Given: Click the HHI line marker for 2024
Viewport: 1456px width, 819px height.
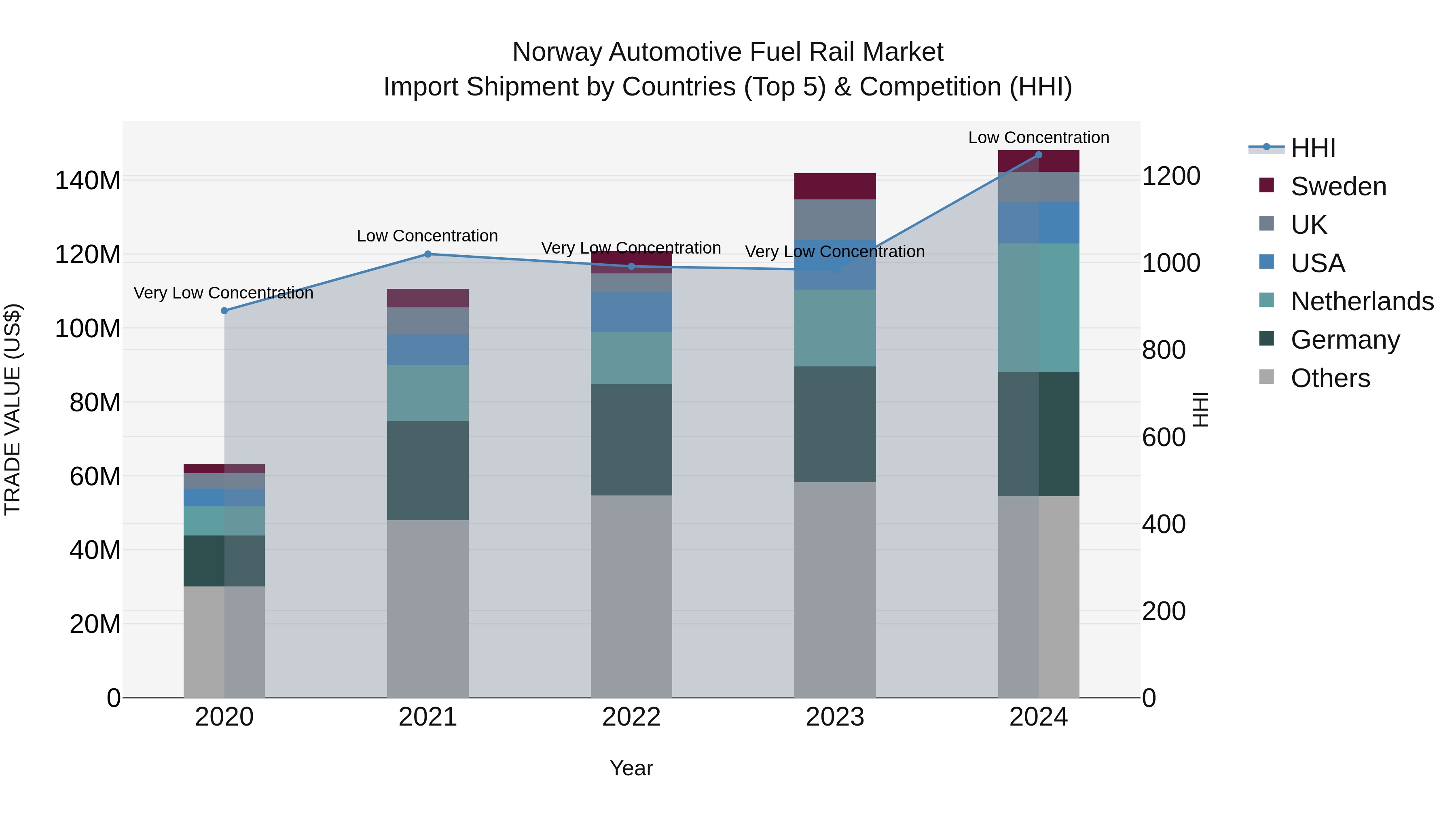Looking at the screenshot, I should pyautogui.click(x=1038, y=154).
